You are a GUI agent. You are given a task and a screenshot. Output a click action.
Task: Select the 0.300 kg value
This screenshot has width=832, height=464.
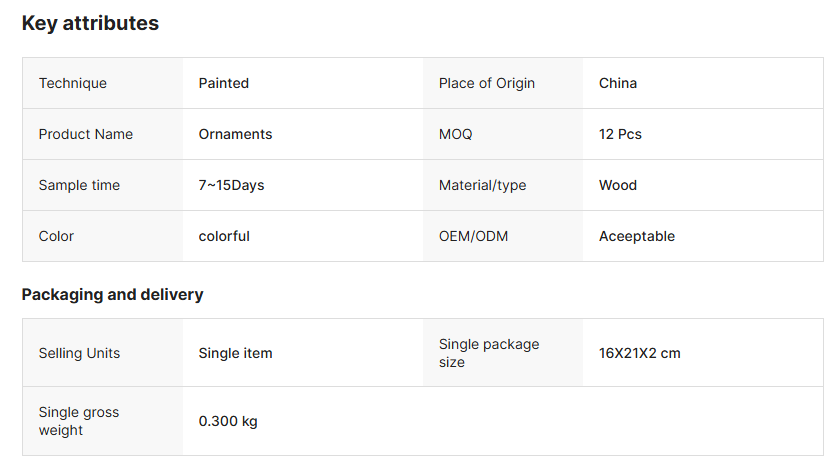(x=228, y=421)
